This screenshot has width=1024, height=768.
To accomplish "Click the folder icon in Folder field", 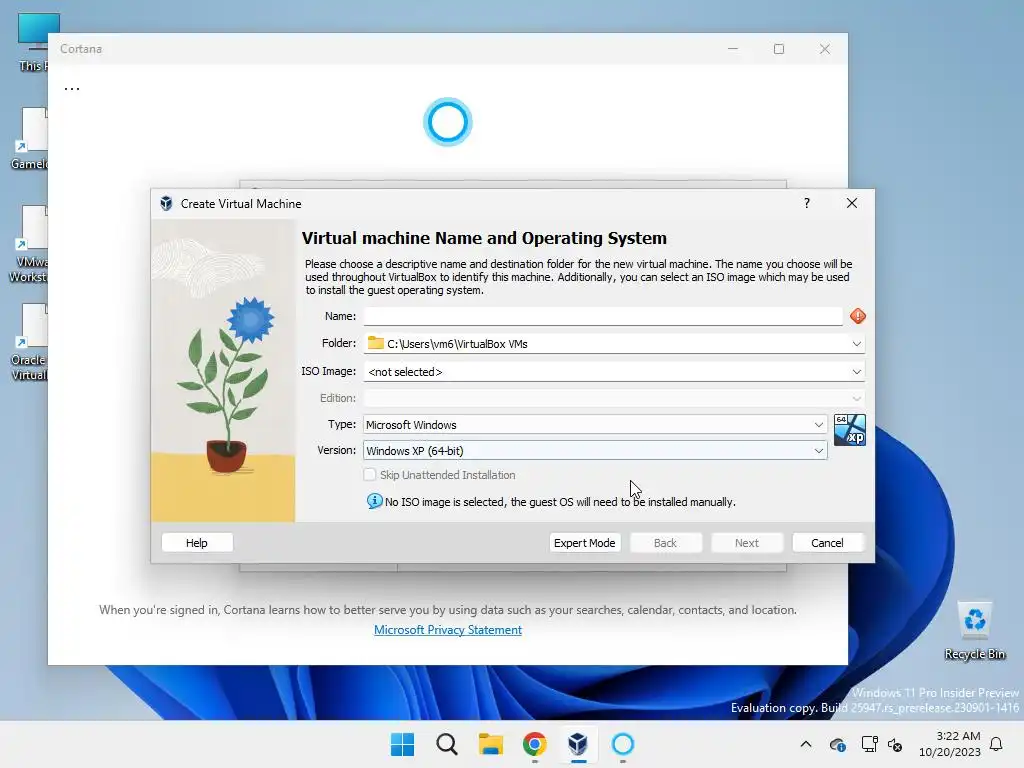I will 376,343.
